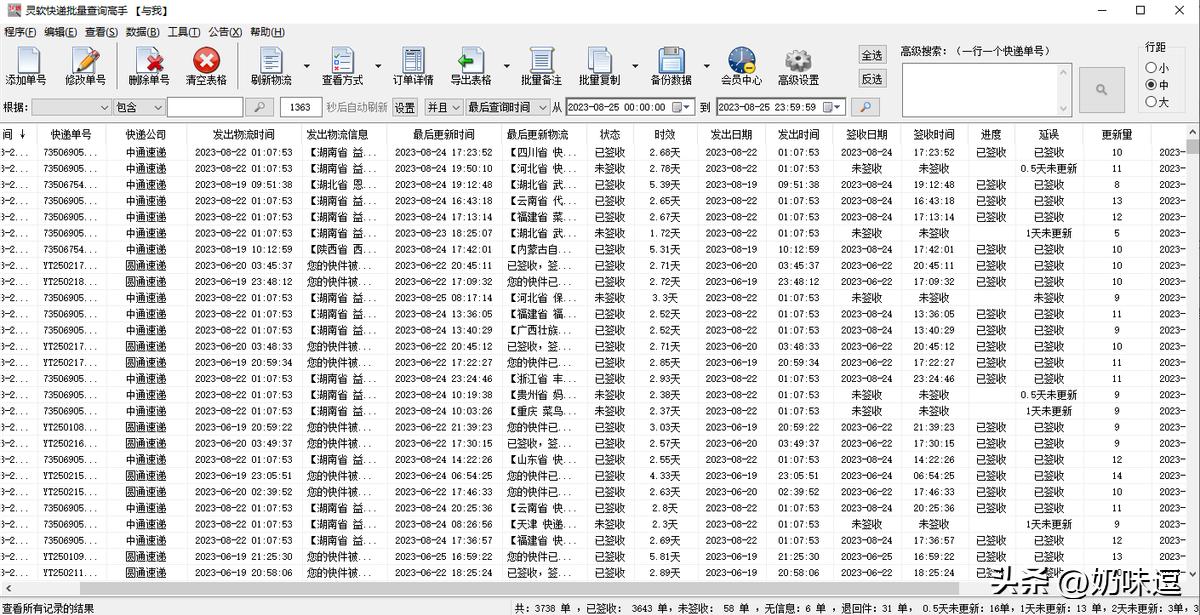Expand the 导出表格 dropdown arrow
The height and width of the screenshot is (615, 1200).
[x=506, y=67]
